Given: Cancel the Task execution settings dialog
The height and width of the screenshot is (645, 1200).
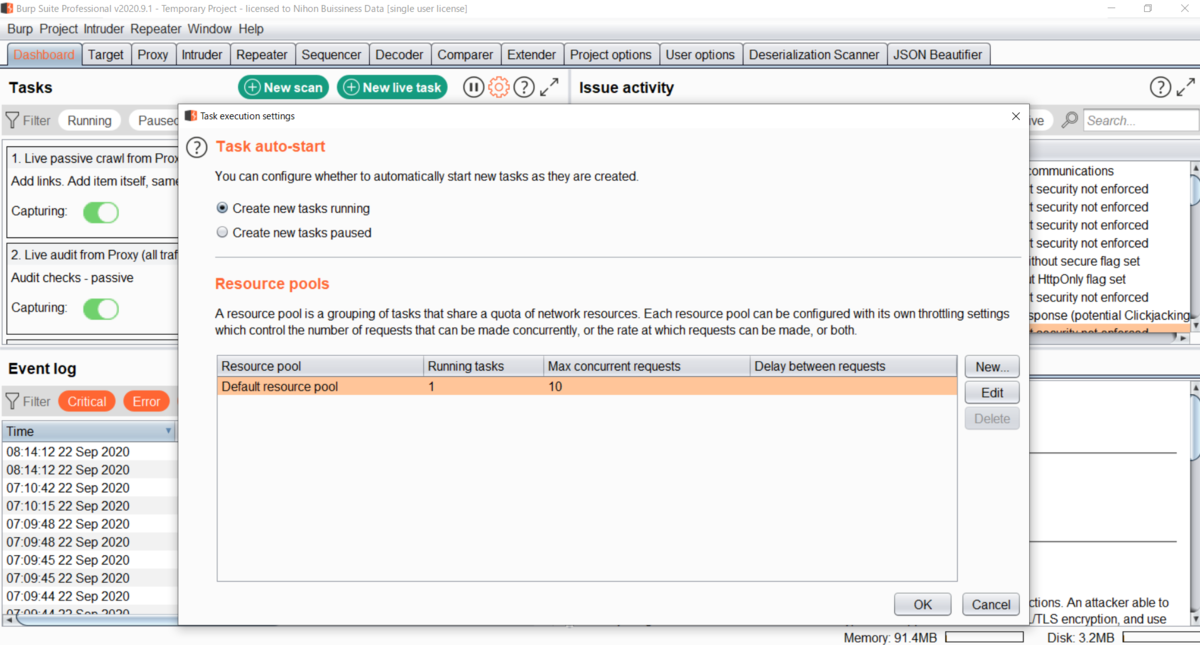Looking at the screenshot, I should [x=991, y=604].
